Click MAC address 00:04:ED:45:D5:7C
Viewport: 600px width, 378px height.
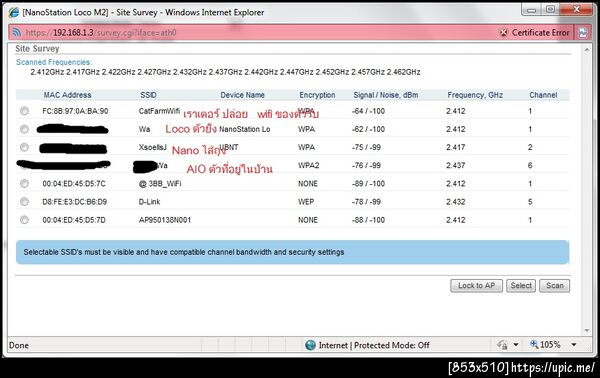coord(74,184)
